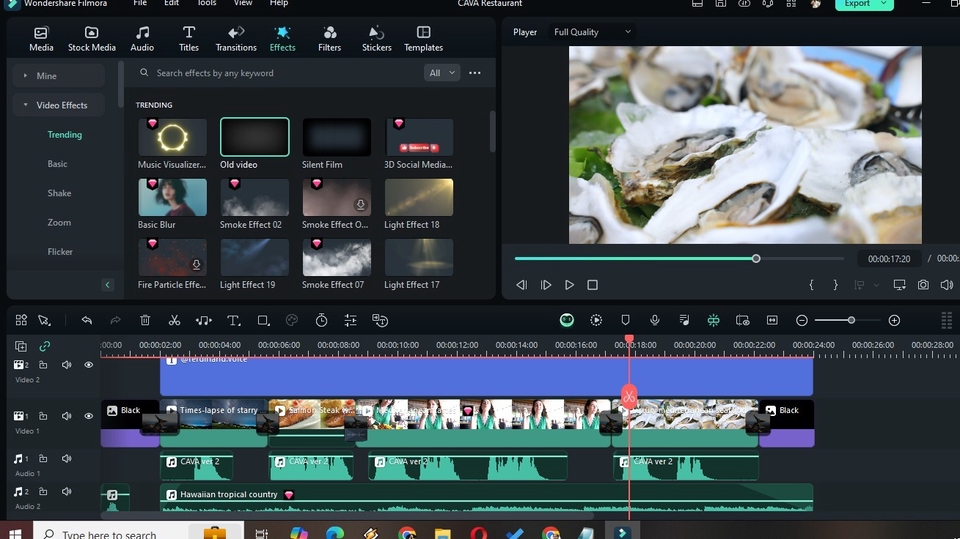Open the audio beat detection tool
The image size is (960, 539).
pos(203,320)
